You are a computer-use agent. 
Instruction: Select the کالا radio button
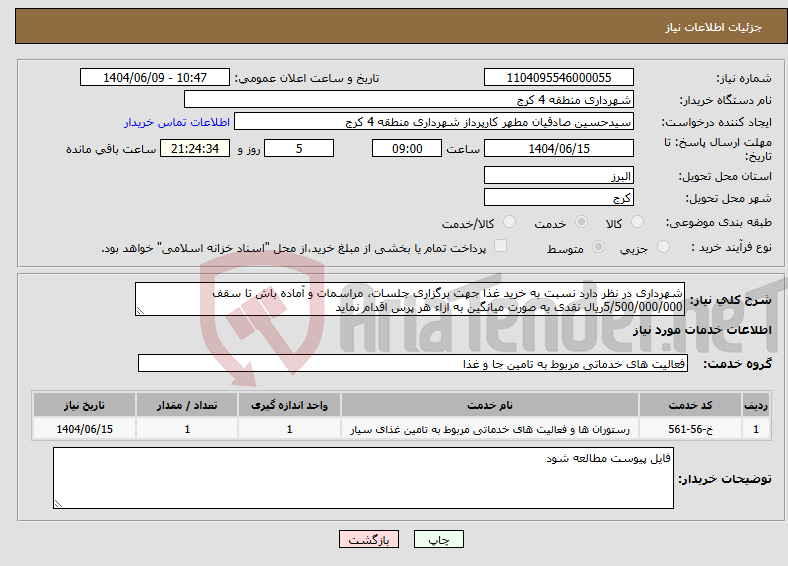(x=637, y=222)
